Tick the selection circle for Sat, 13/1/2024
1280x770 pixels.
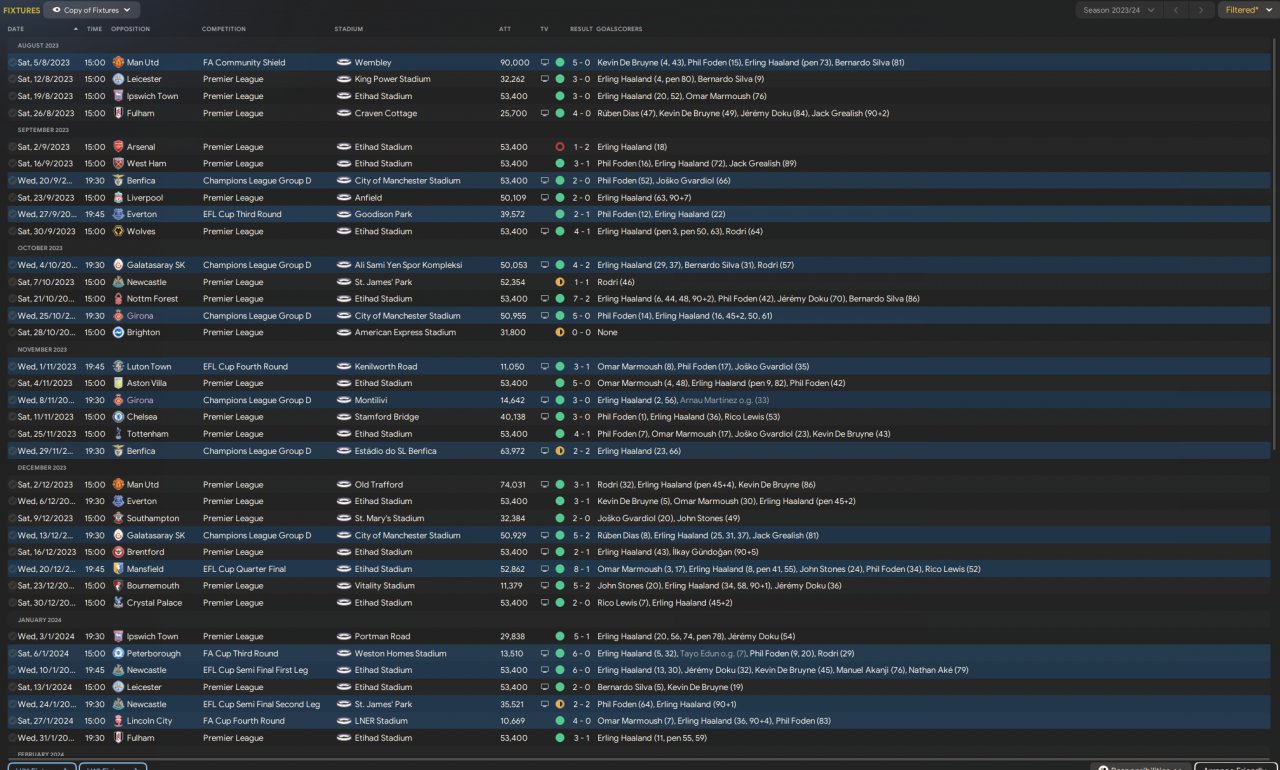(x=12, y=688)
